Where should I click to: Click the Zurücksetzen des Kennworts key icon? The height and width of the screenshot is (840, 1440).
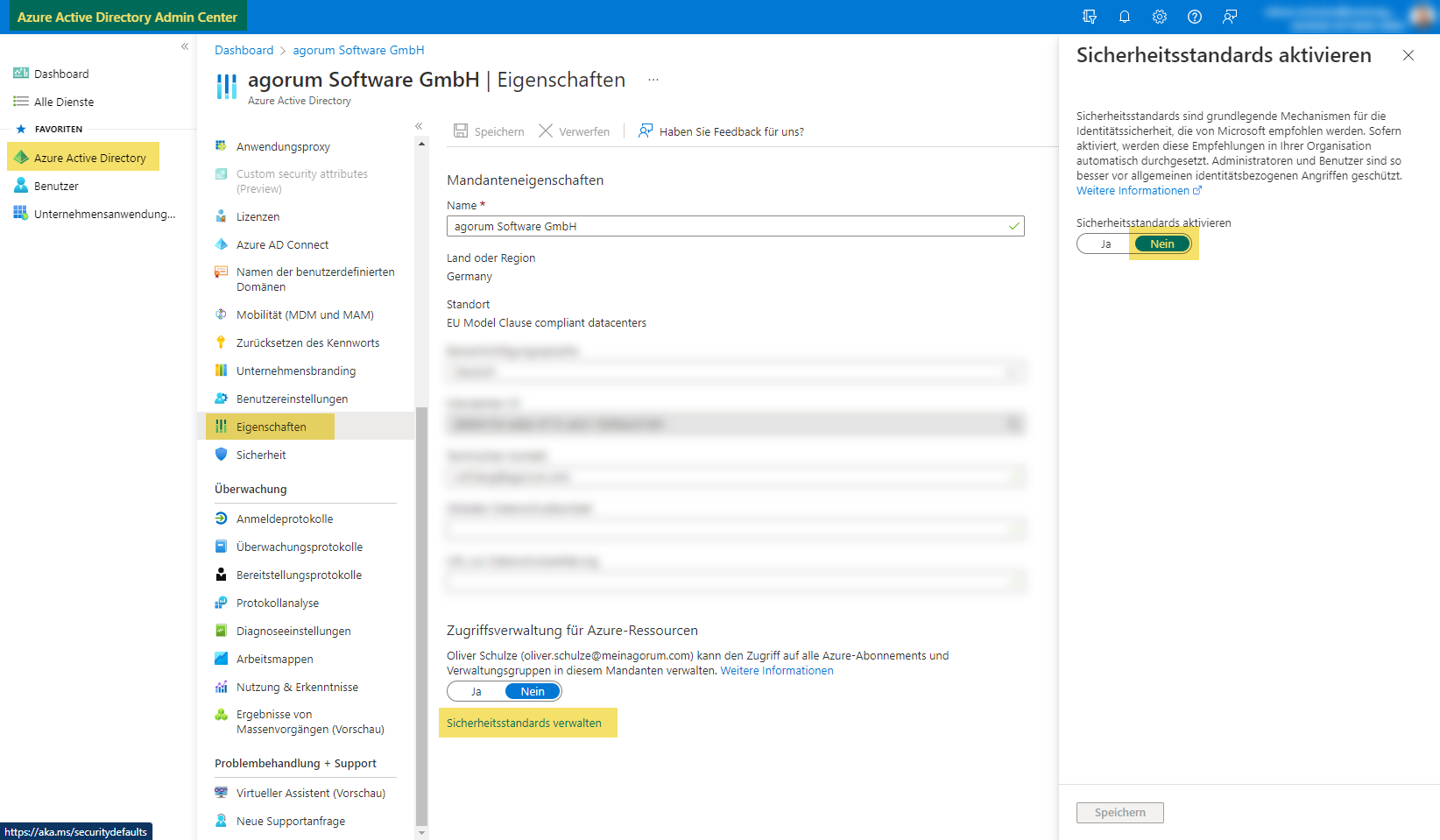click(x=221, y=342)
